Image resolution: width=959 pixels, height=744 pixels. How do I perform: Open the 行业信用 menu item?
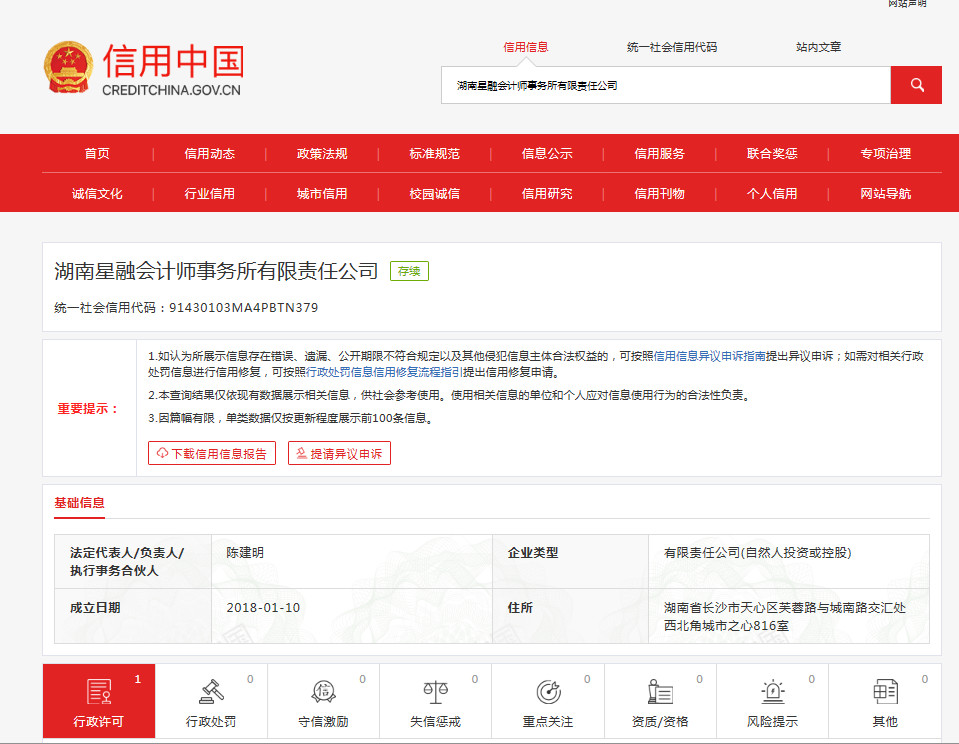(x=210, y=194)
